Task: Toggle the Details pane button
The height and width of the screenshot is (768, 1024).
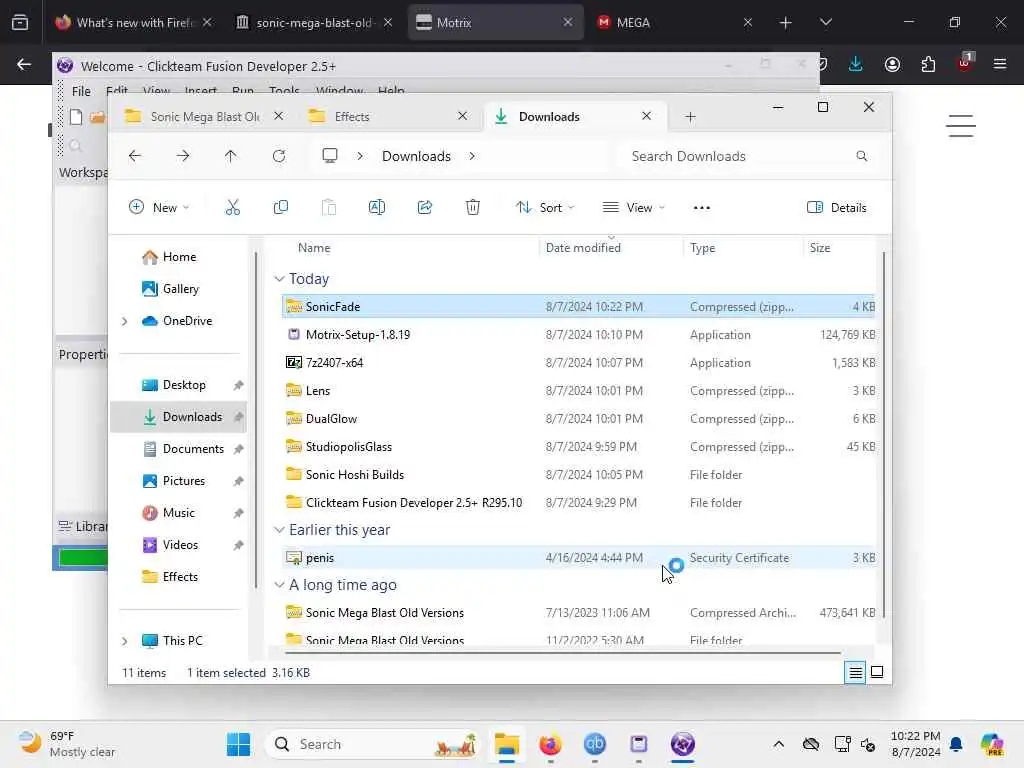Action: tap(837, 208)
